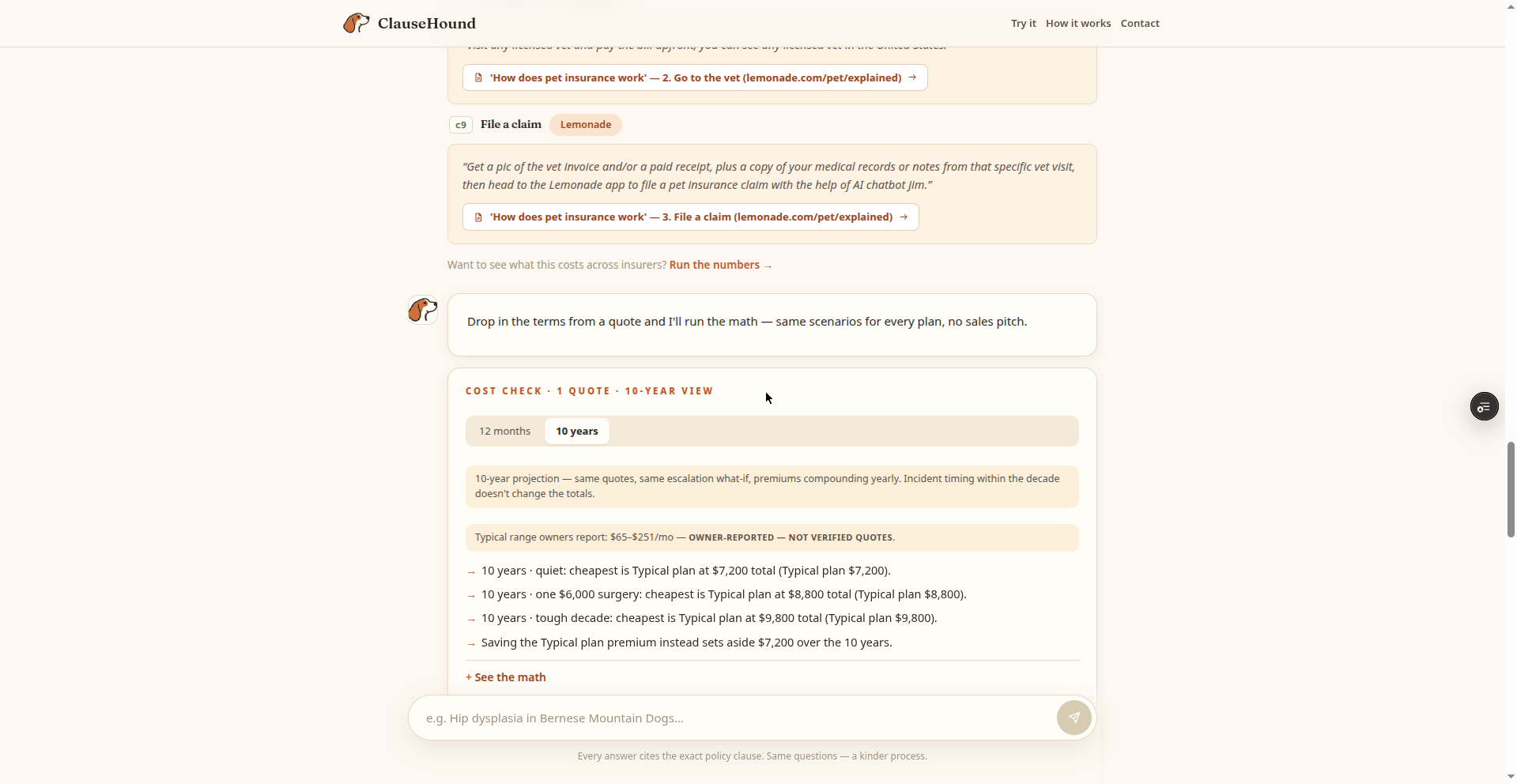Click the 'Drop in the terms' chat message

point(747,322)
